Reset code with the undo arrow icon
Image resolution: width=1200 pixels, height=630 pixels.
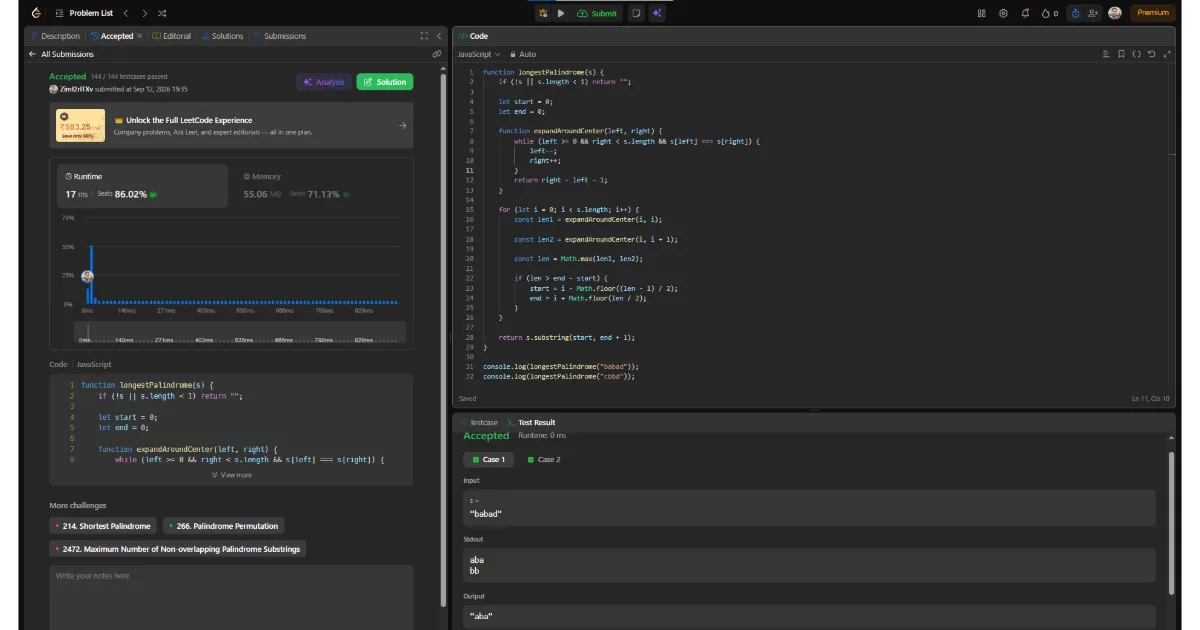coord(1152,54)
